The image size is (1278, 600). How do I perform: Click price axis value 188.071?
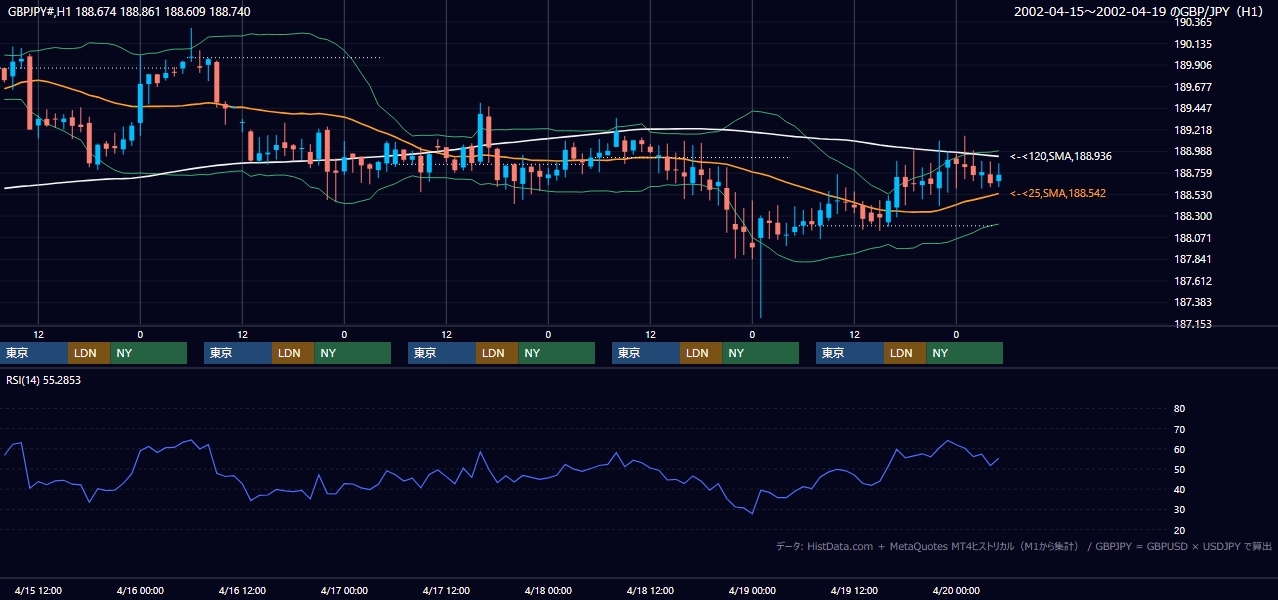click(1193, 238)
